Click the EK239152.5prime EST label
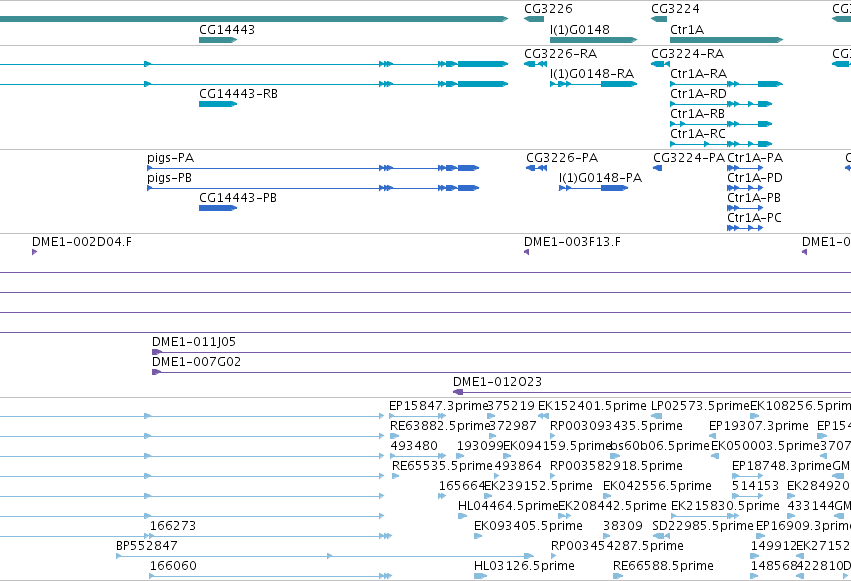 [538, 486]
